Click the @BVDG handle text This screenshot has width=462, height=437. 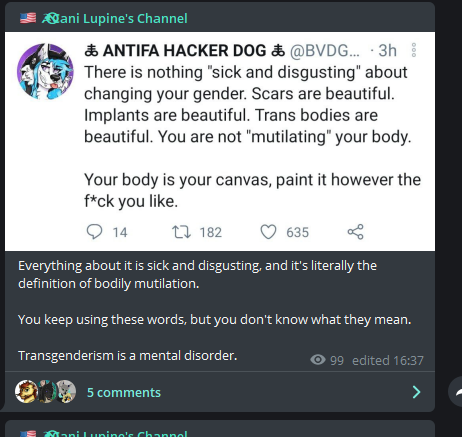(325, 51)
